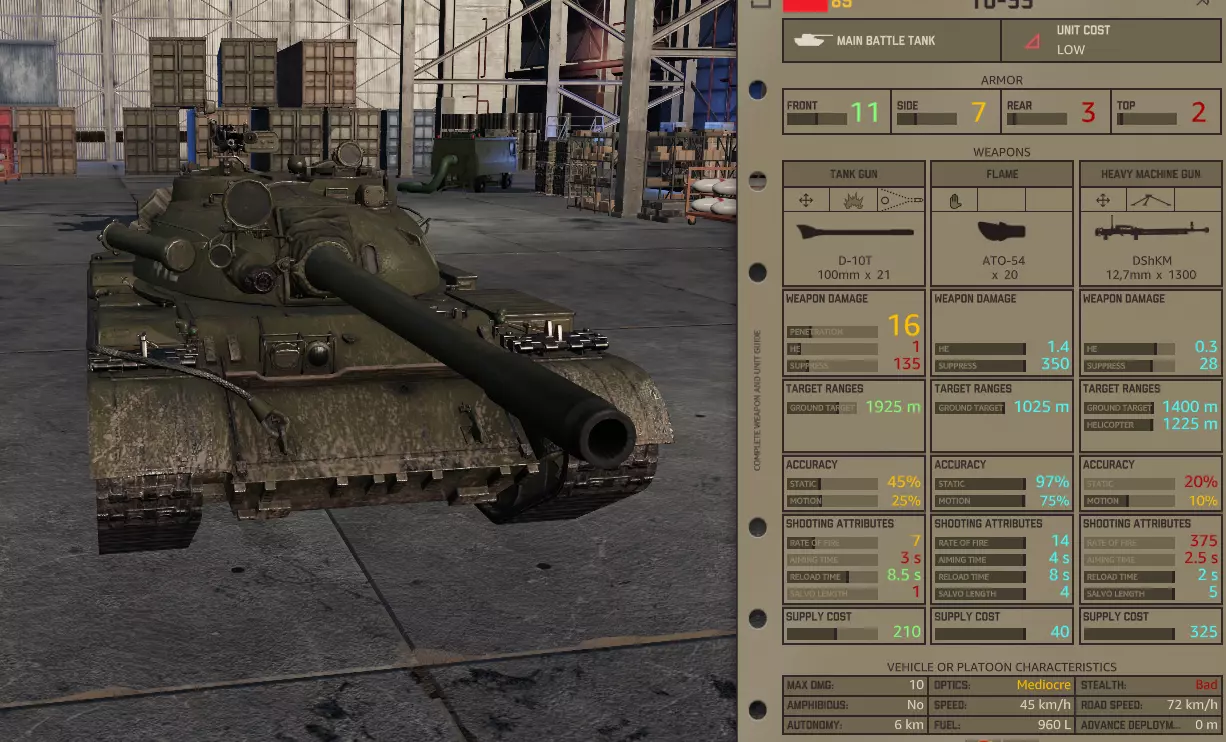1226x742 pixels.
Task: Click the machine gun rate of fire 375
Action: click(x=1204, y=541)
